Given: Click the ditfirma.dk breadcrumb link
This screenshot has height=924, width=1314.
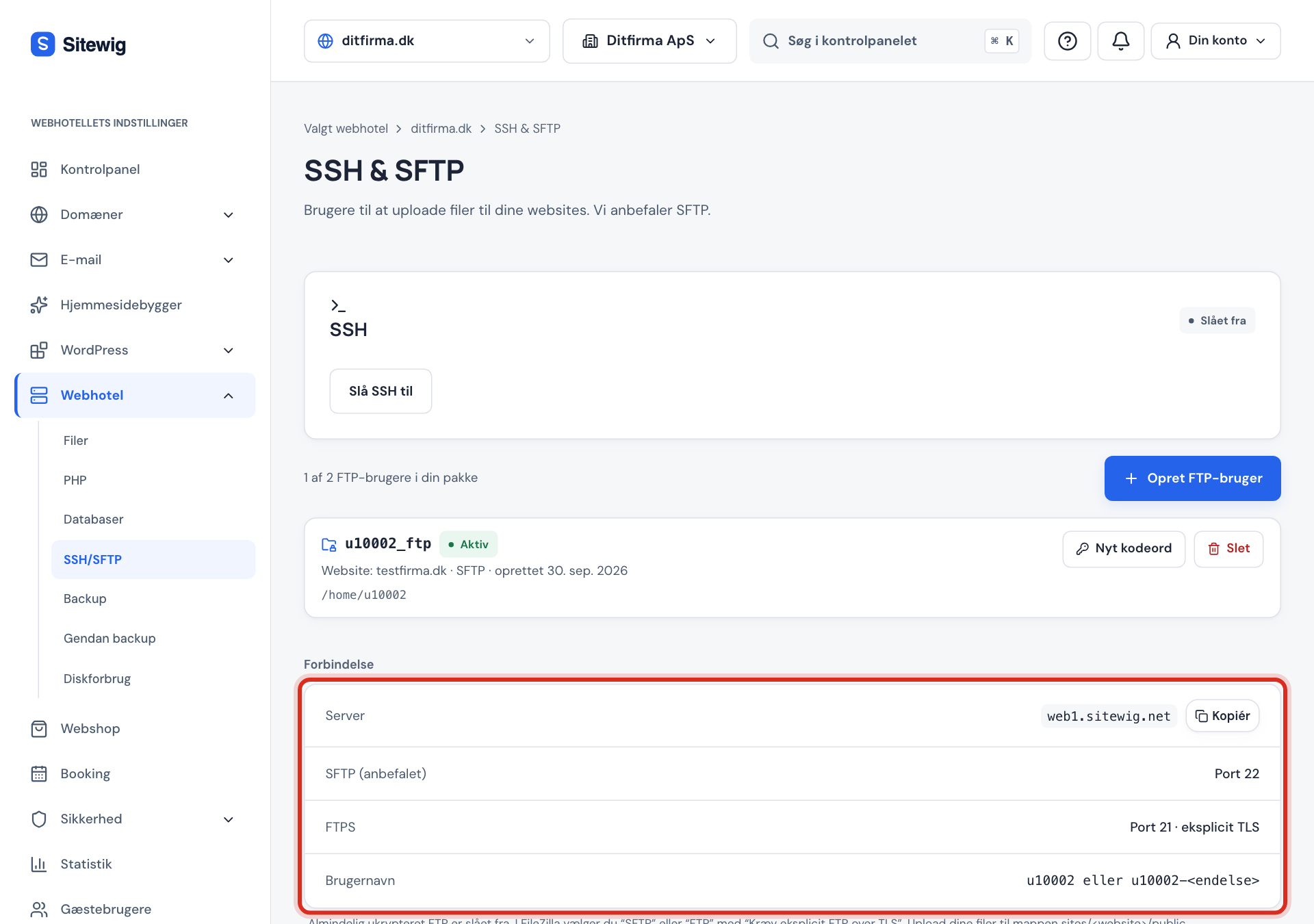Looking at the screenshot, I should tap(441, 129).
